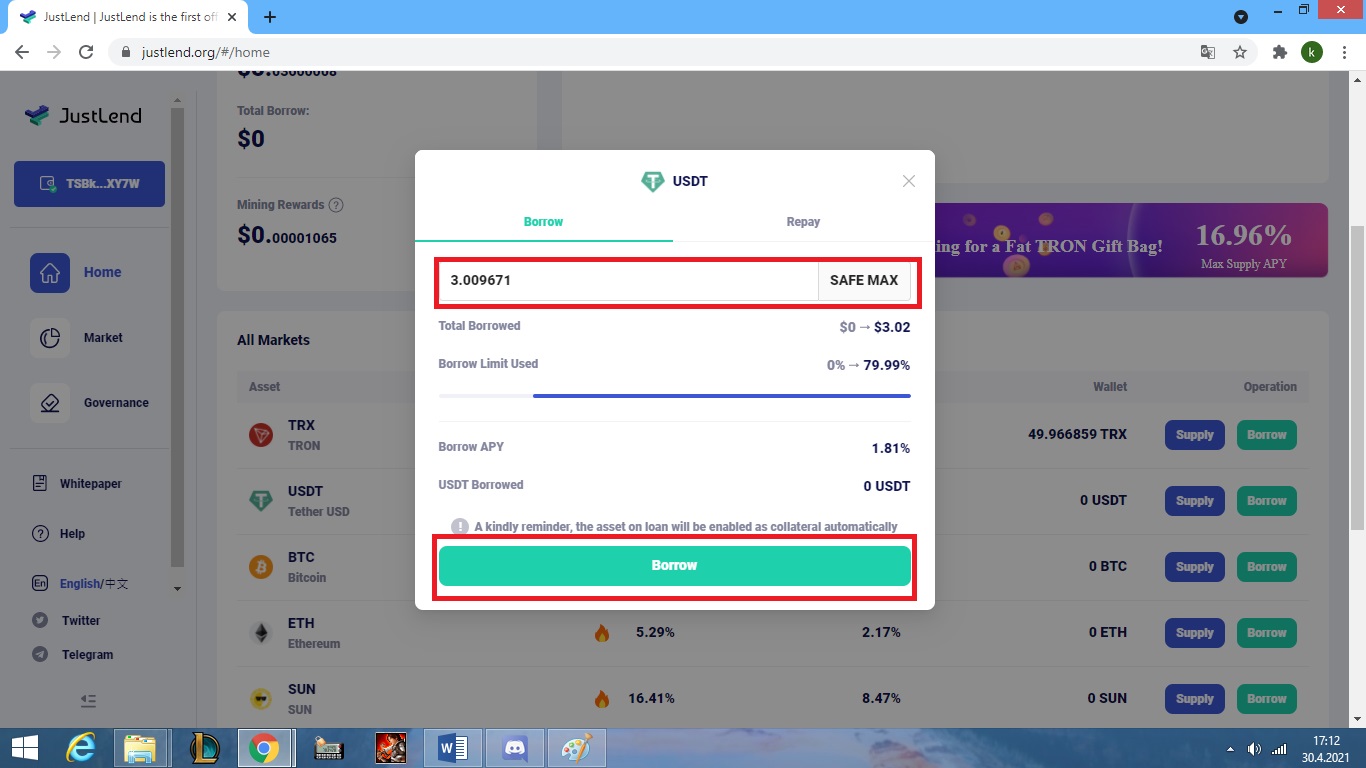Bookmark this page with the star icon
The image size is (1366, 768).
pyautogui.click(x=1240, y=52)
